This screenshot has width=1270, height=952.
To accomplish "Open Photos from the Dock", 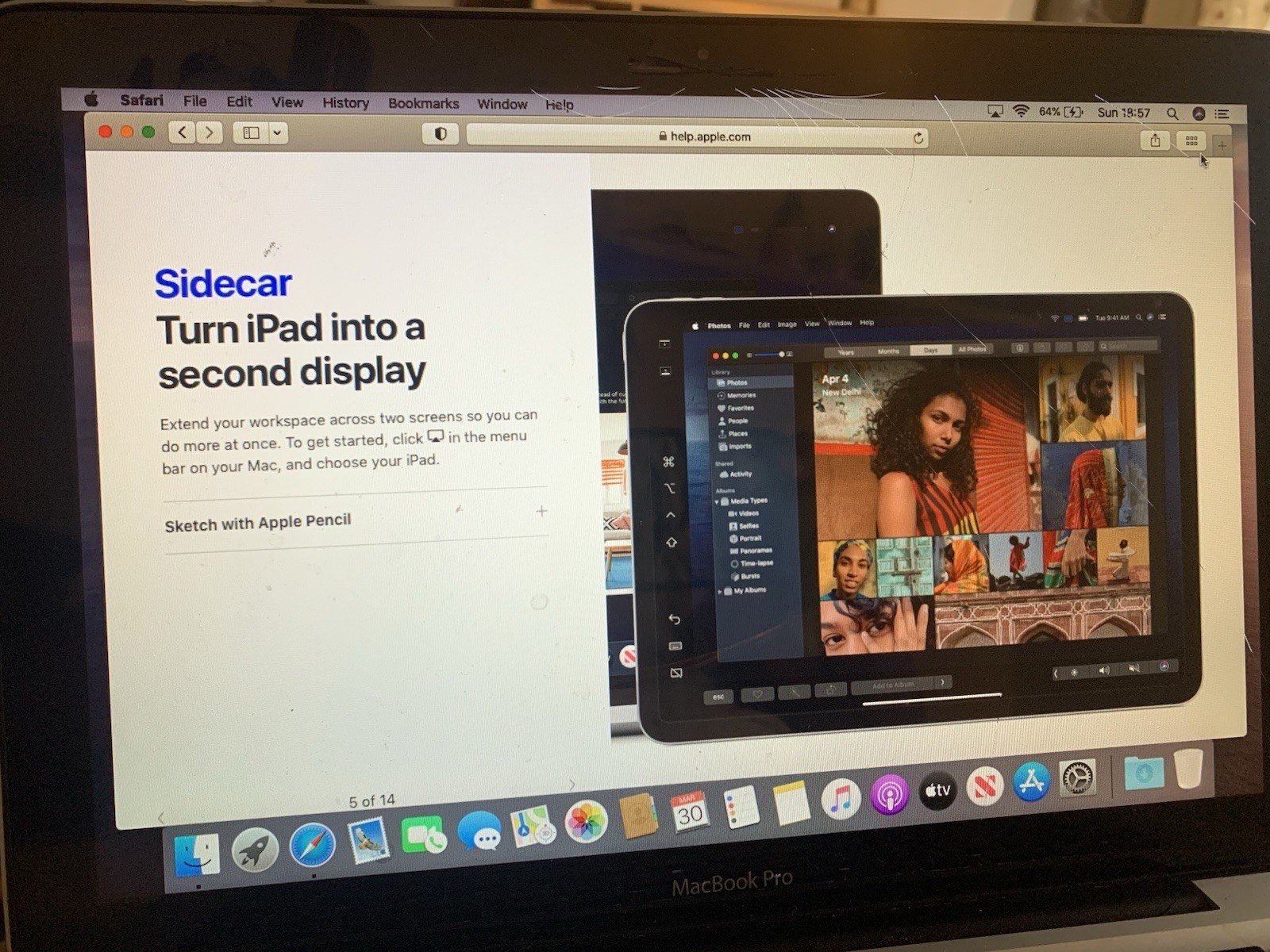I will [587, 821].
